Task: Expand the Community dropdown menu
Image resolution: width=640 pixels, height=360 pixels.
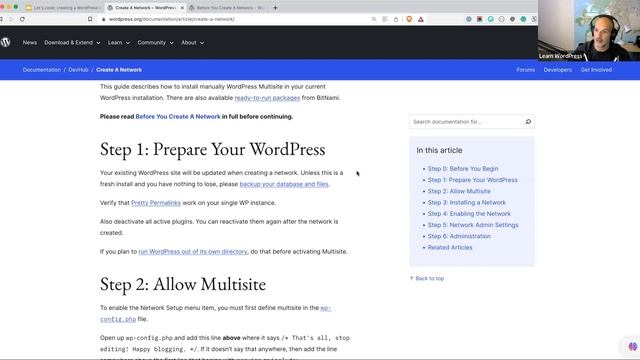Action: click(x=156, y=42)
